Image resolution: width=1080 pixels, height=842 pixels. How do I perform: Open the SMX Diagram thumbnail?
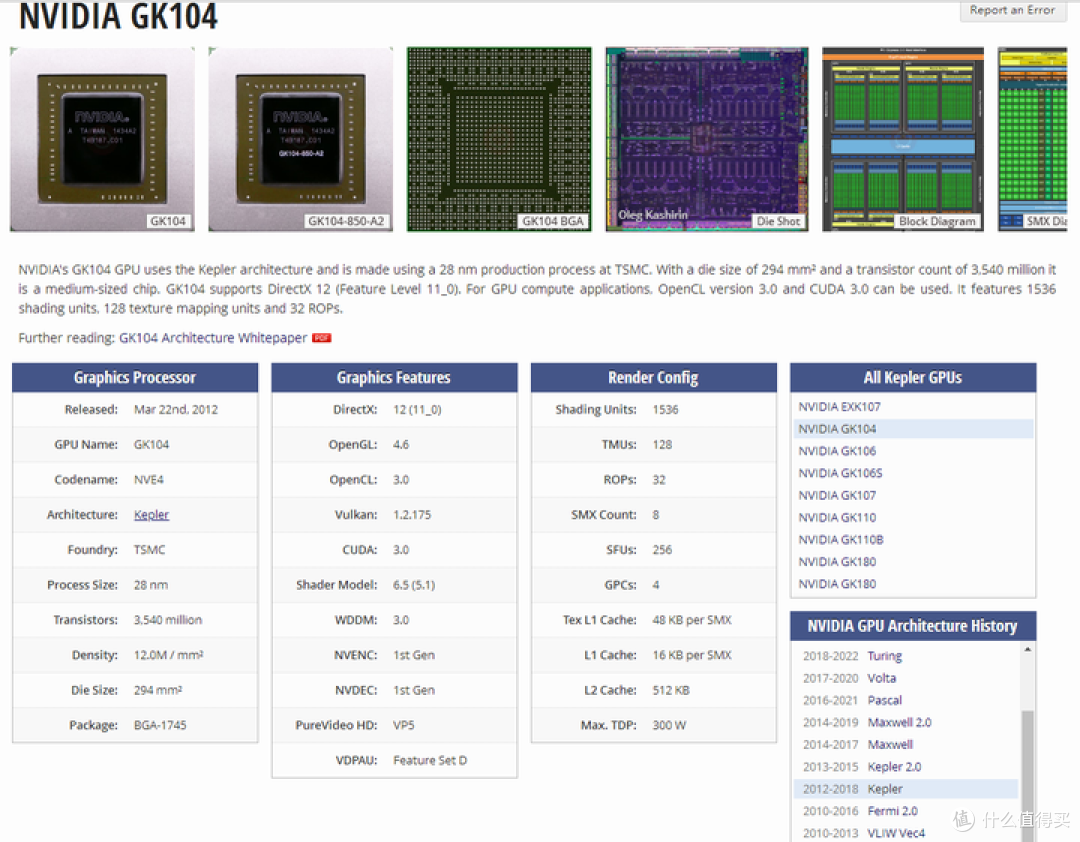(1032, 139)
